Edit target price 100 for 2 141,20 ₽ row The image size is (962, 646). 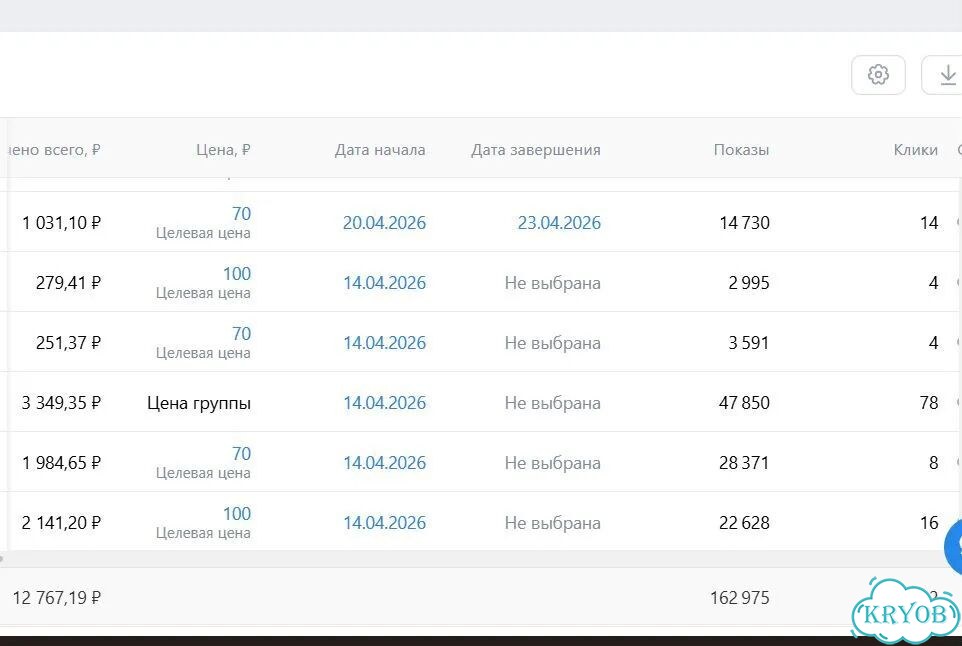coord(237,513)
